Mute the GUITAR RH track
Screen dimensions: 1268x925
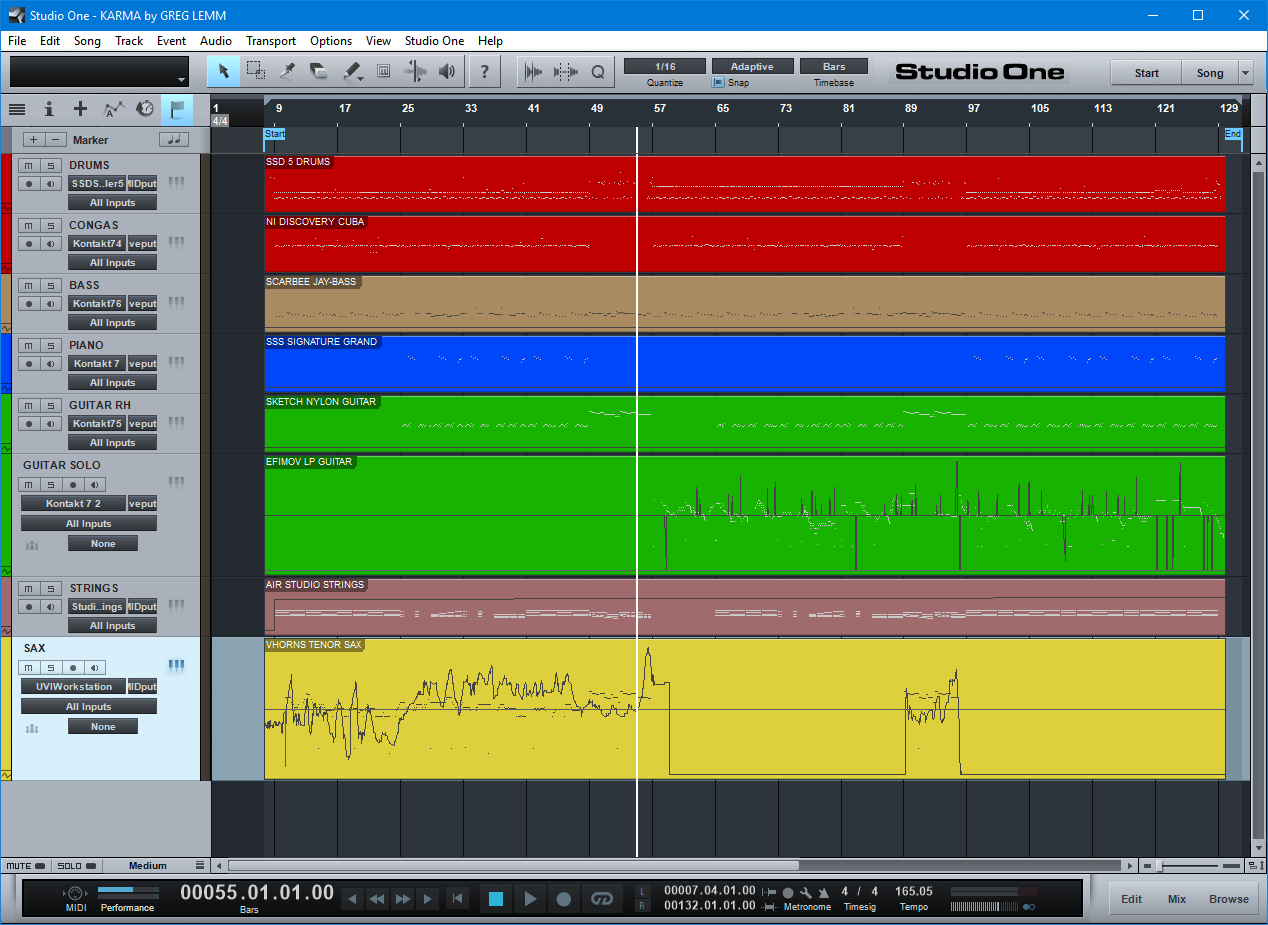coord(29,405)
